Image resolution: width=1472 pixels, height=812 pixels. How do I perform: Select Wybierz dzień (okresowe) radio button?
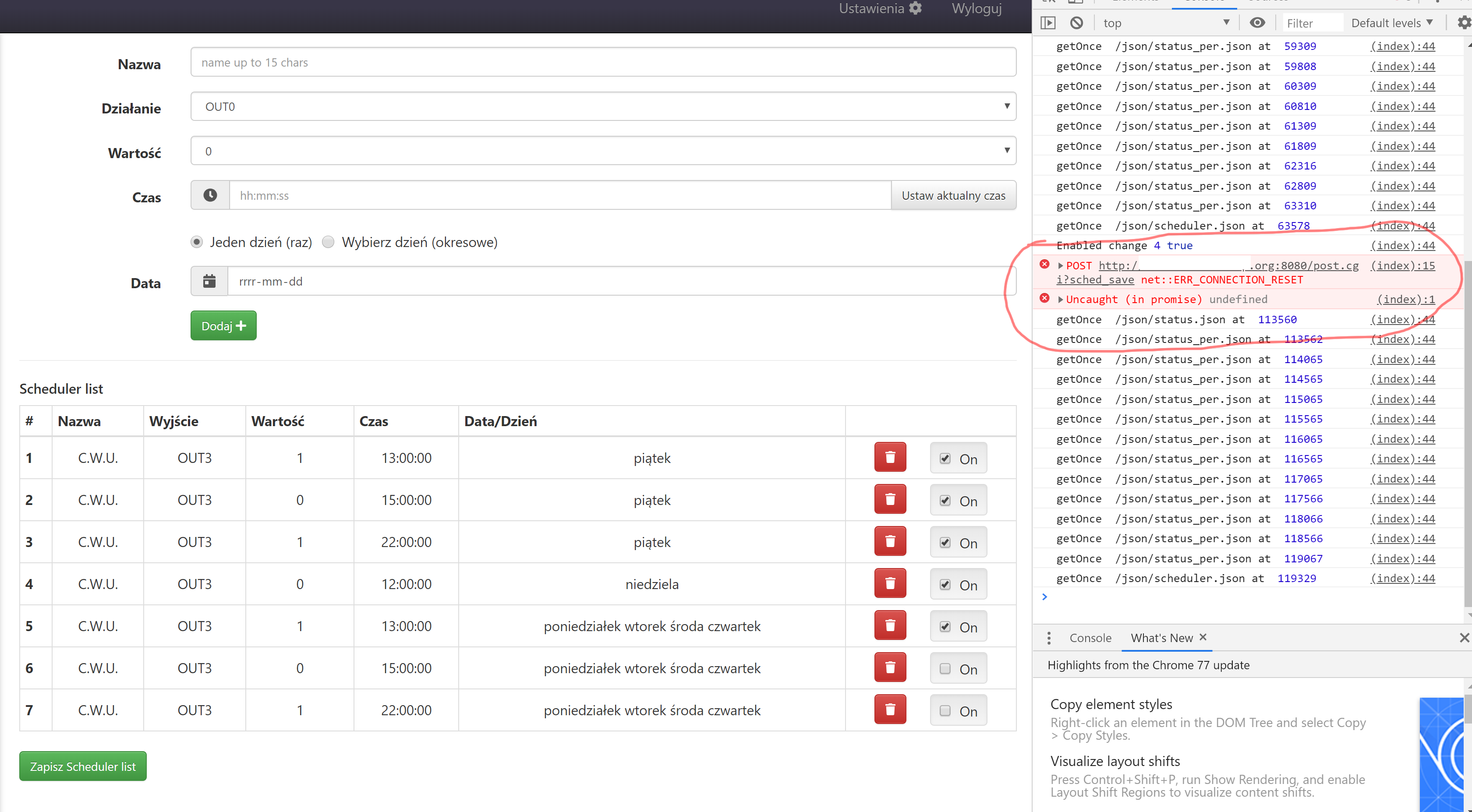328,242
